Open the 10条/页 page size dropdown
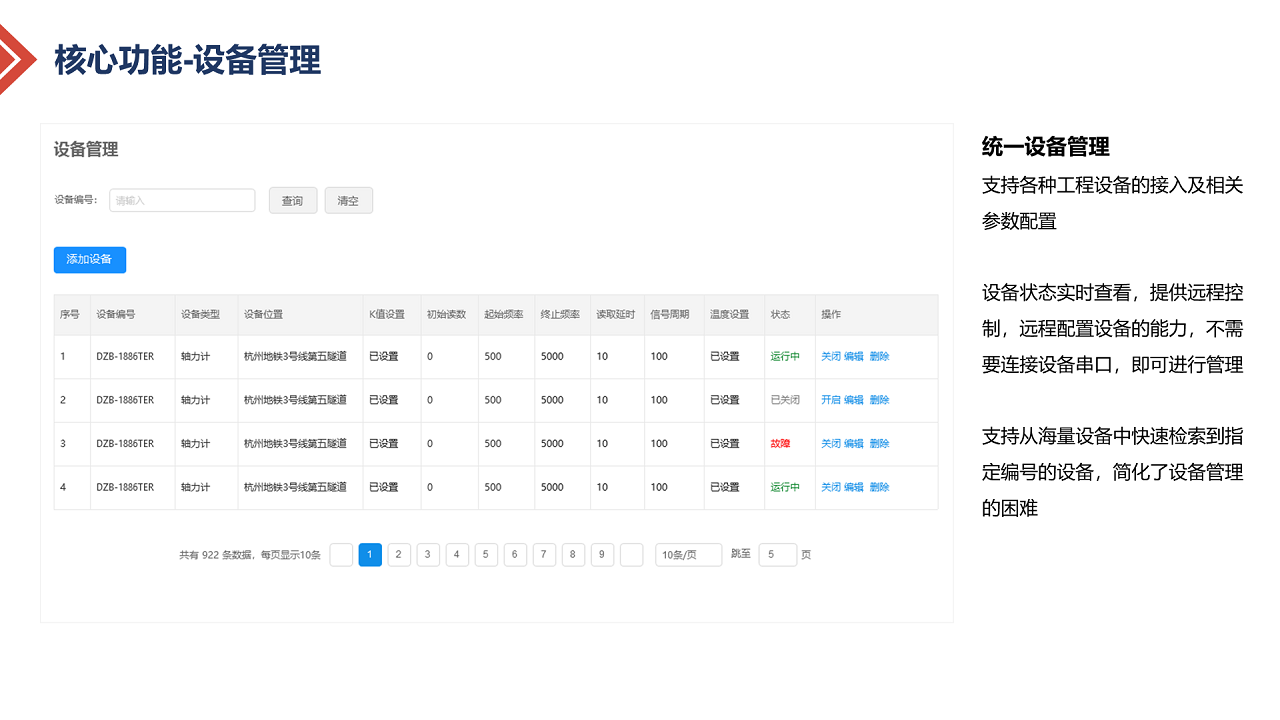1280x720 pixels. pyautogui.click(x=688, y=555)
